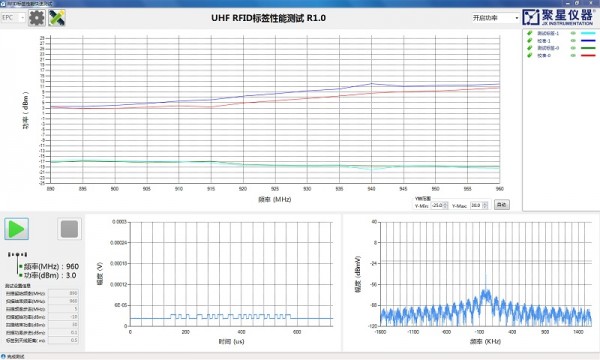
Task: Click the Y-Max spinner arrows
Action: coord(485,205)
